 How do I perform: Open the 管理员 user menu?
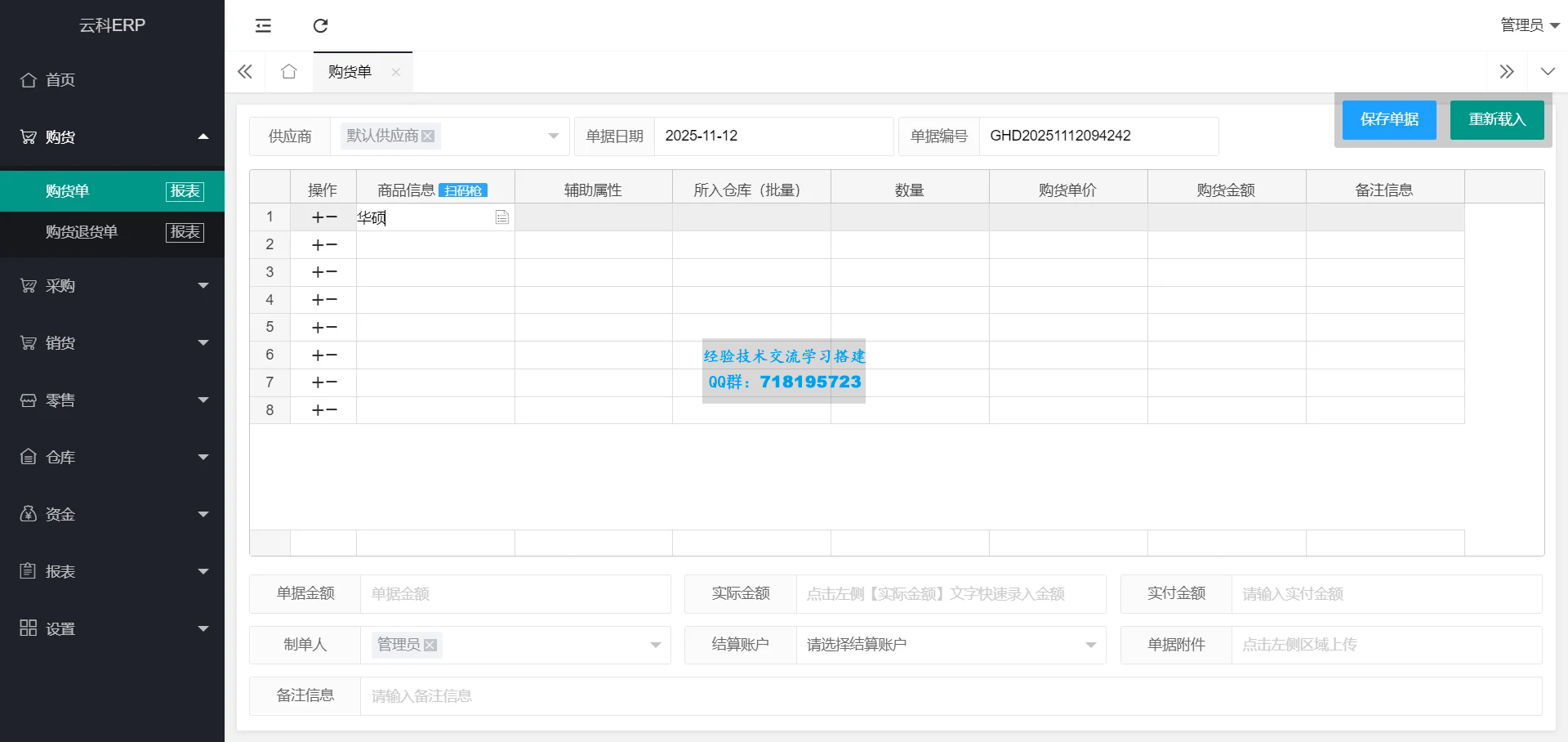click(1529, 25)
